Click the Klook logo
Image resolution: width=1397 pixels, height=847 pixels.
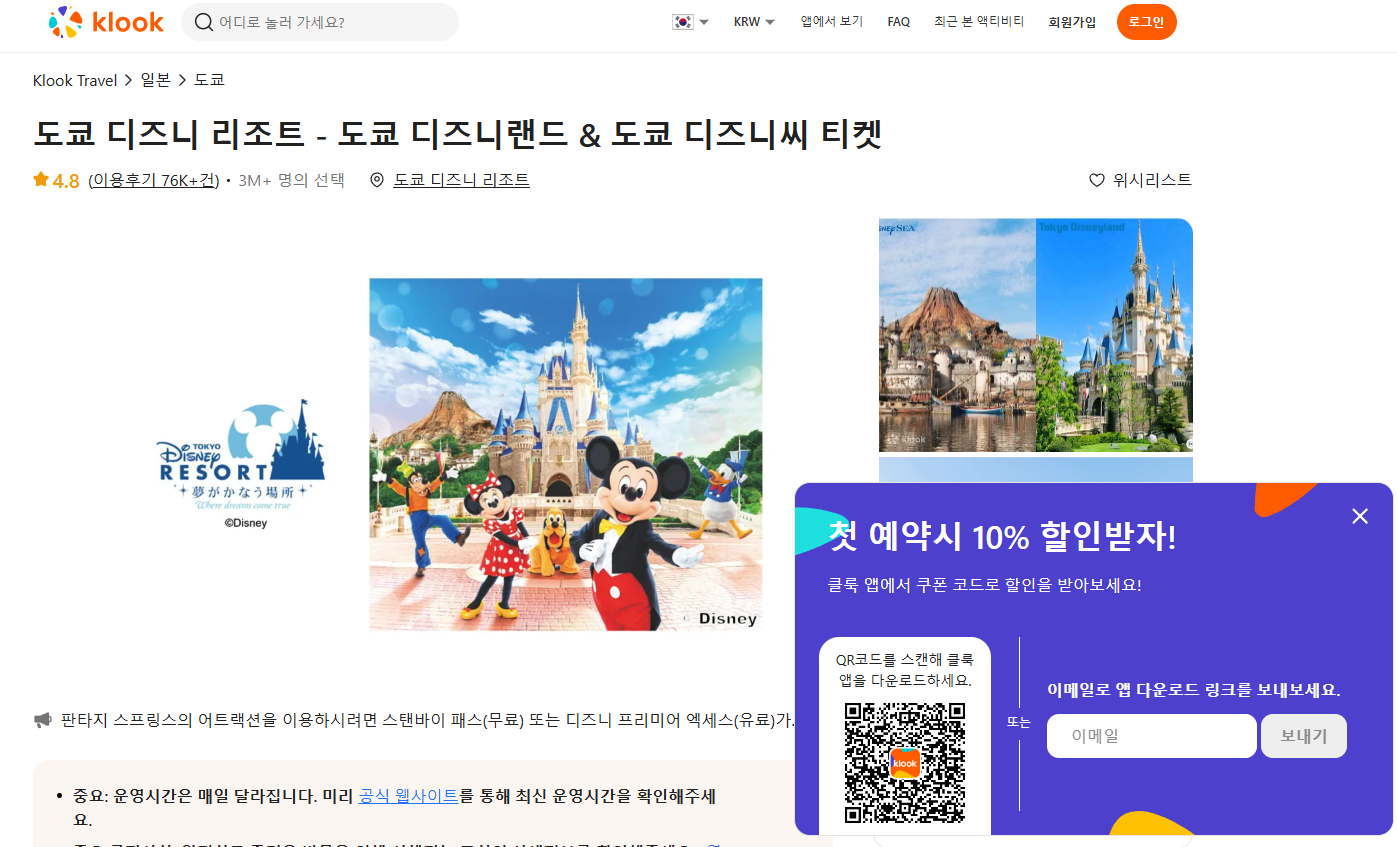pyautogui.click(x=107, y=22)
